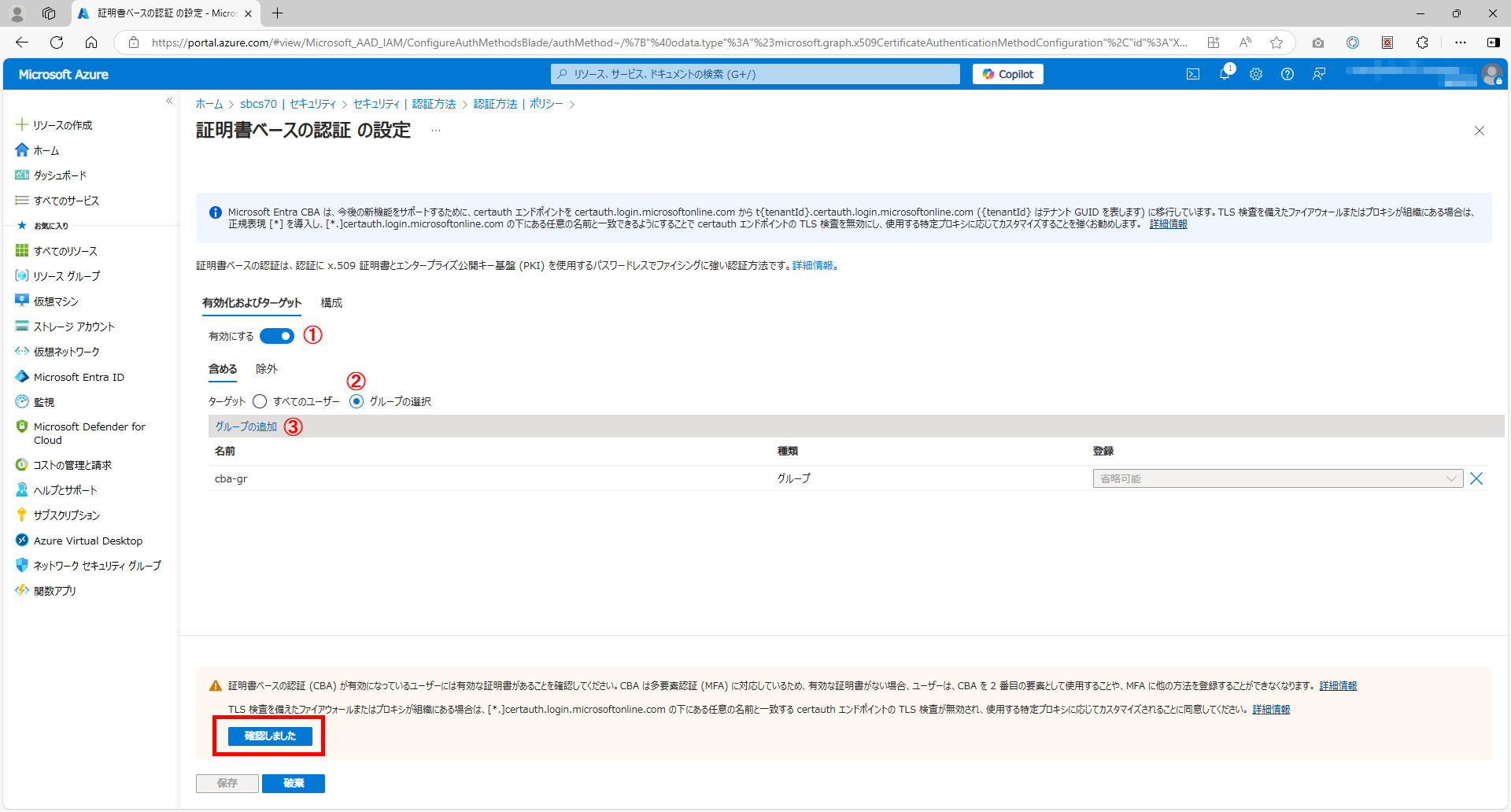Click the browser home button
The width and height of the screenshot is (1511, 812).
tap(91, 42)
